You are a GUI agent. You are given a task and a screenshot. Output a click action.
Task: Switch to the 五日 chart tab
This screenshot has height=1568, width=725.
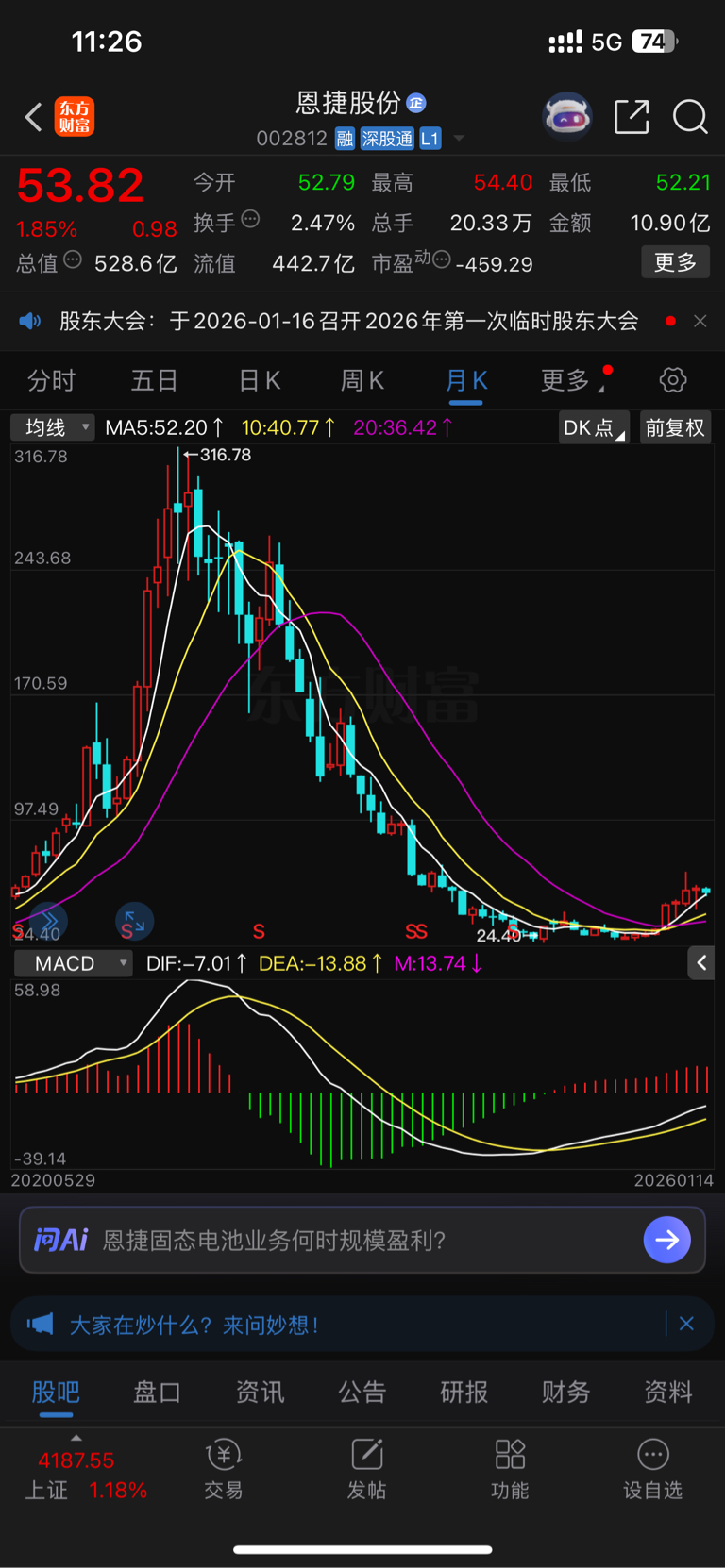pos(154,380)
